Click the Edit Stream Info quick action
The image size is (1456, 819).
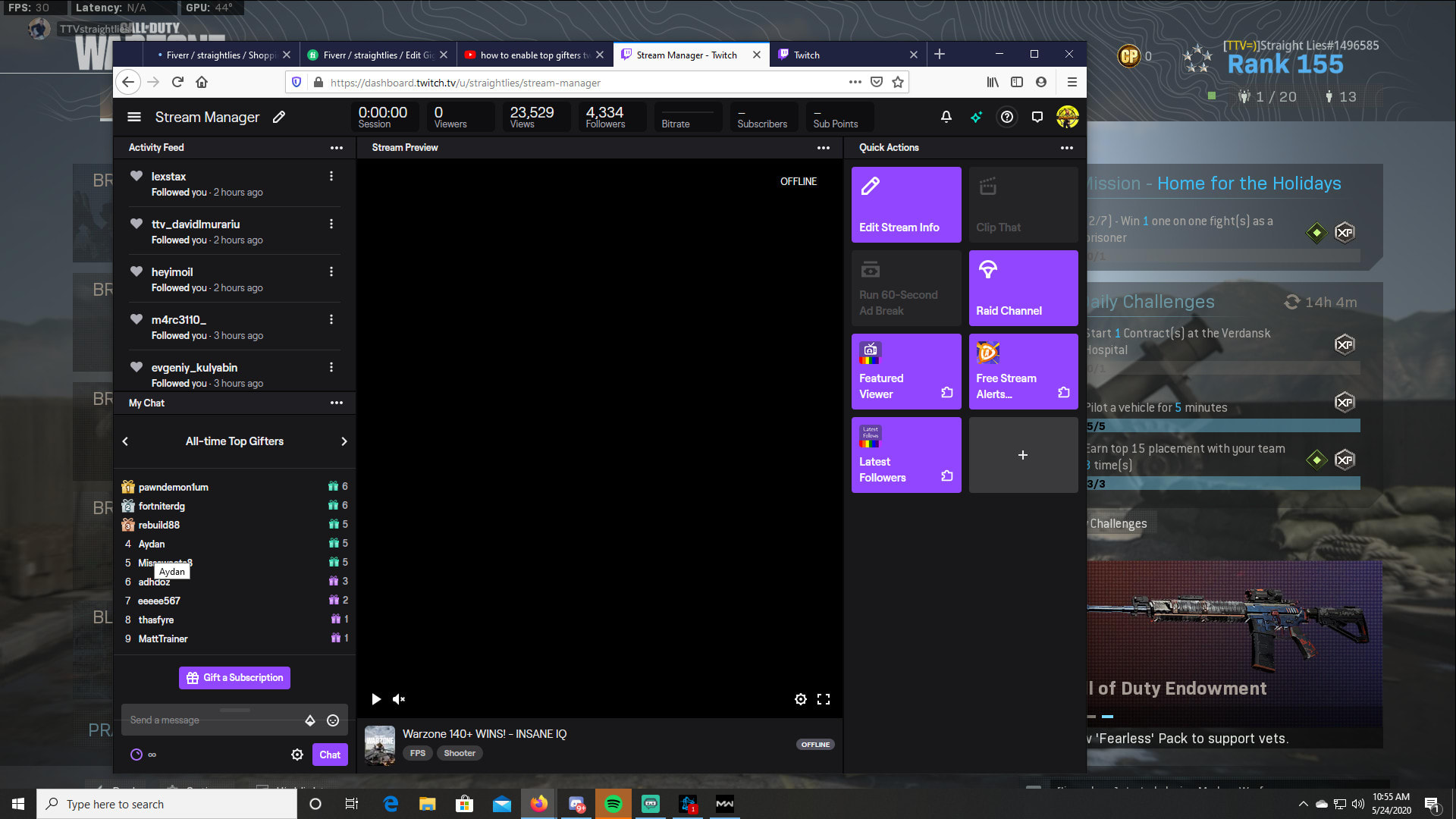[906, 205]
